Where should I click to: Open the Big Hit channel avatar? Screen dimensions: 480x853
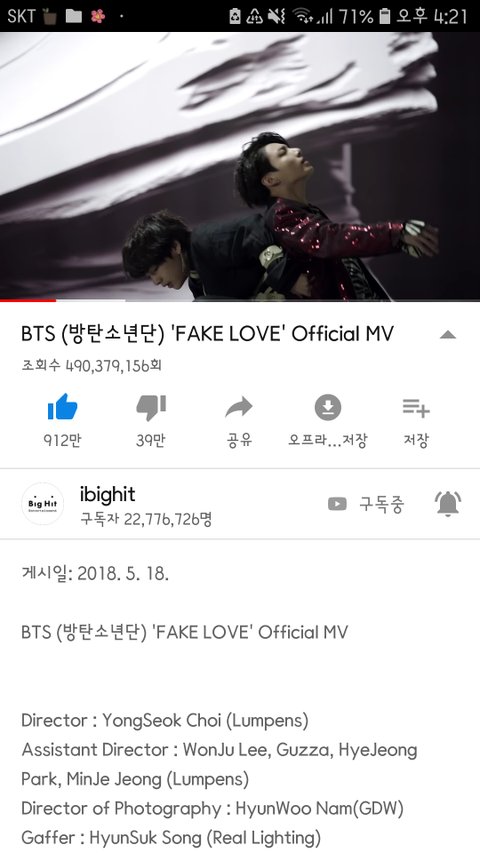(42, 504)
